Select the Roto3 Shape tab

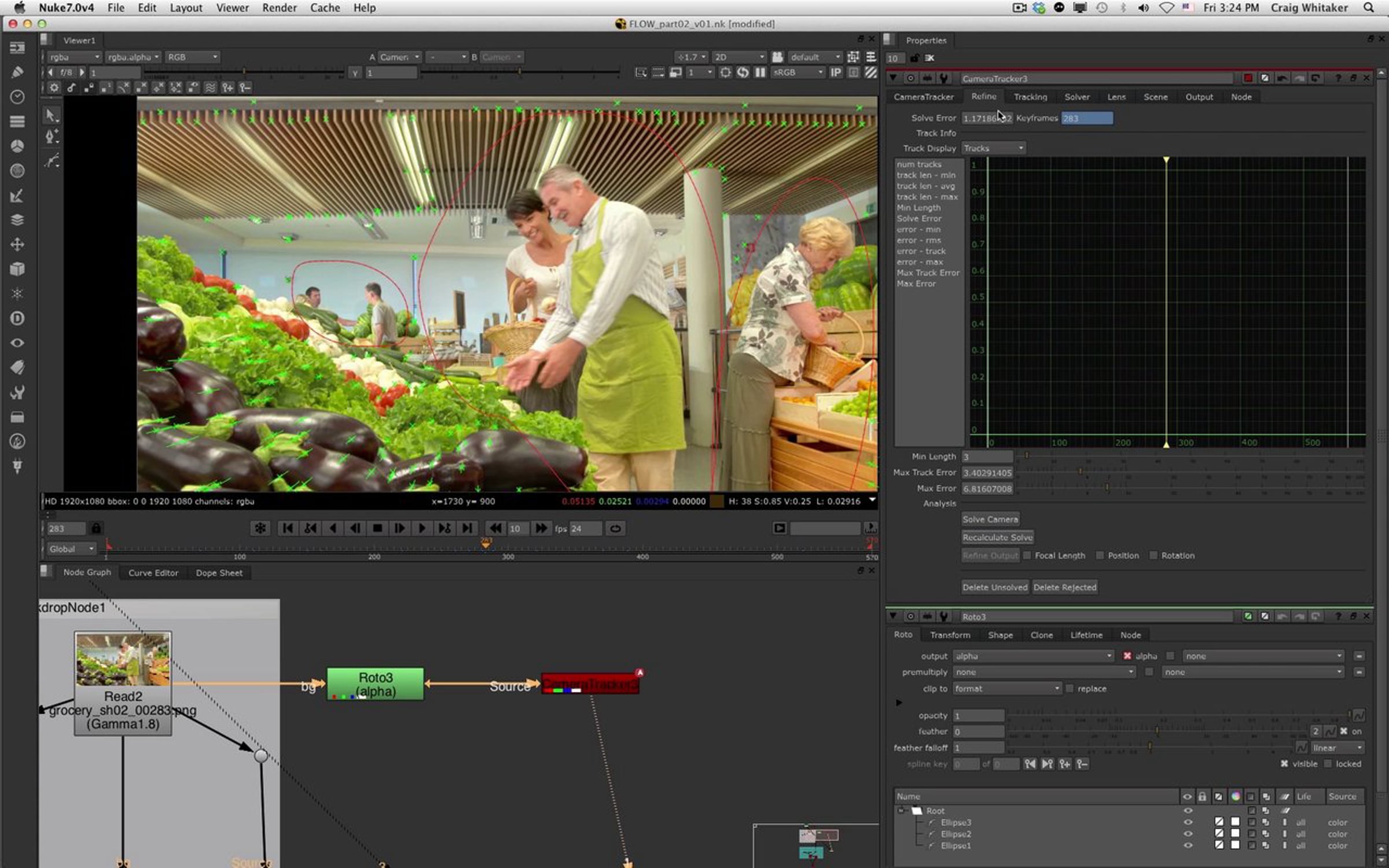1001,635
